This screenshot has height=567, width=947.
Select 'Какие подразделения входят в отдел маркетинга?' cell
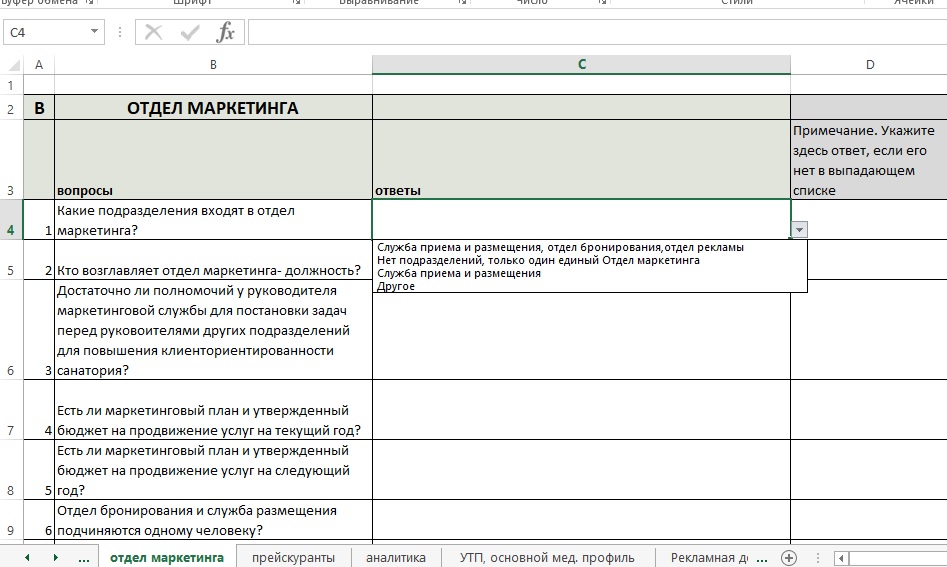[213, 220]
